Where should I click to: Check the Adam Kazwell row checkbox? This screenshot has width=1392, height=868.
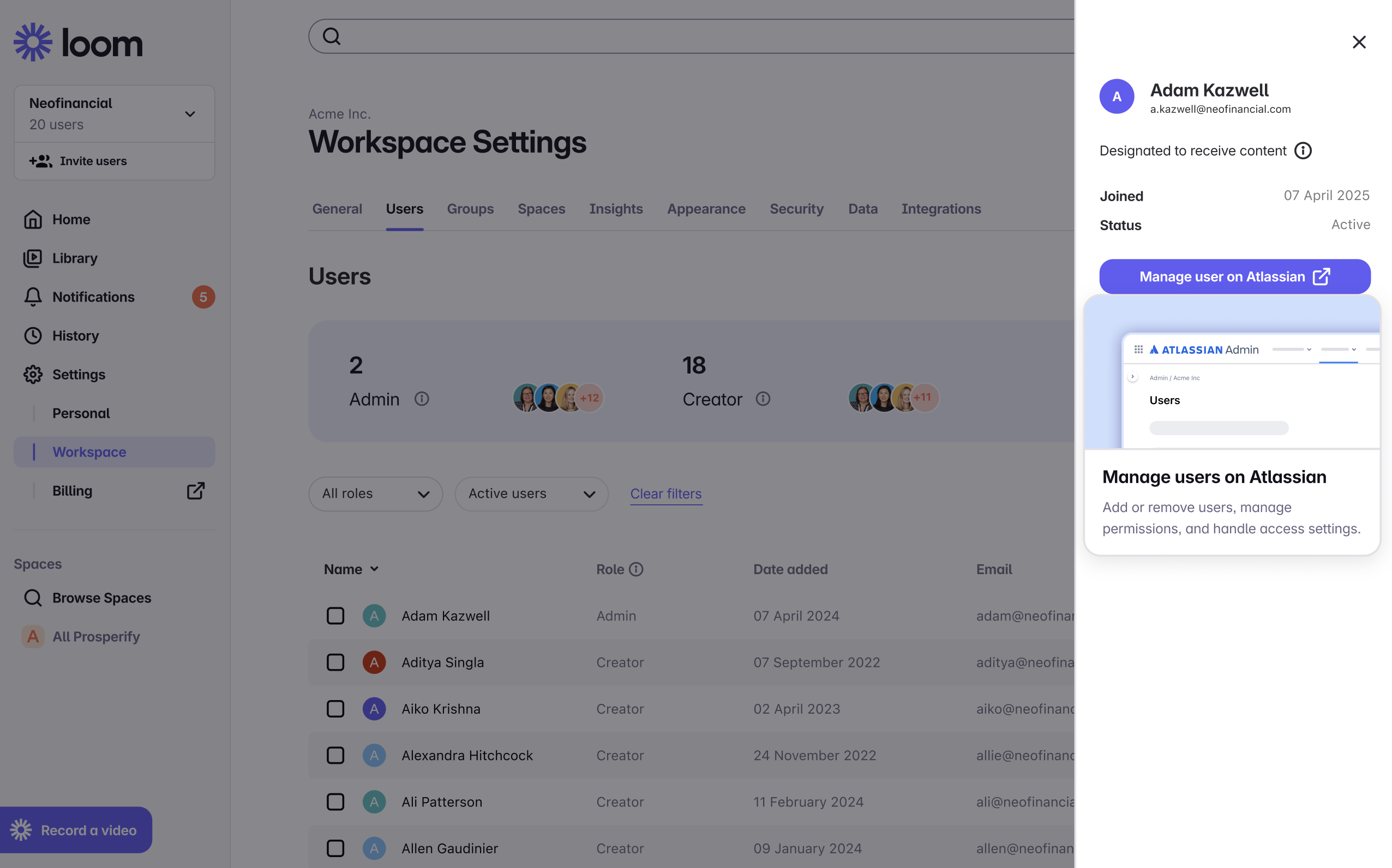pyautogui.click(x=335, y=616)
